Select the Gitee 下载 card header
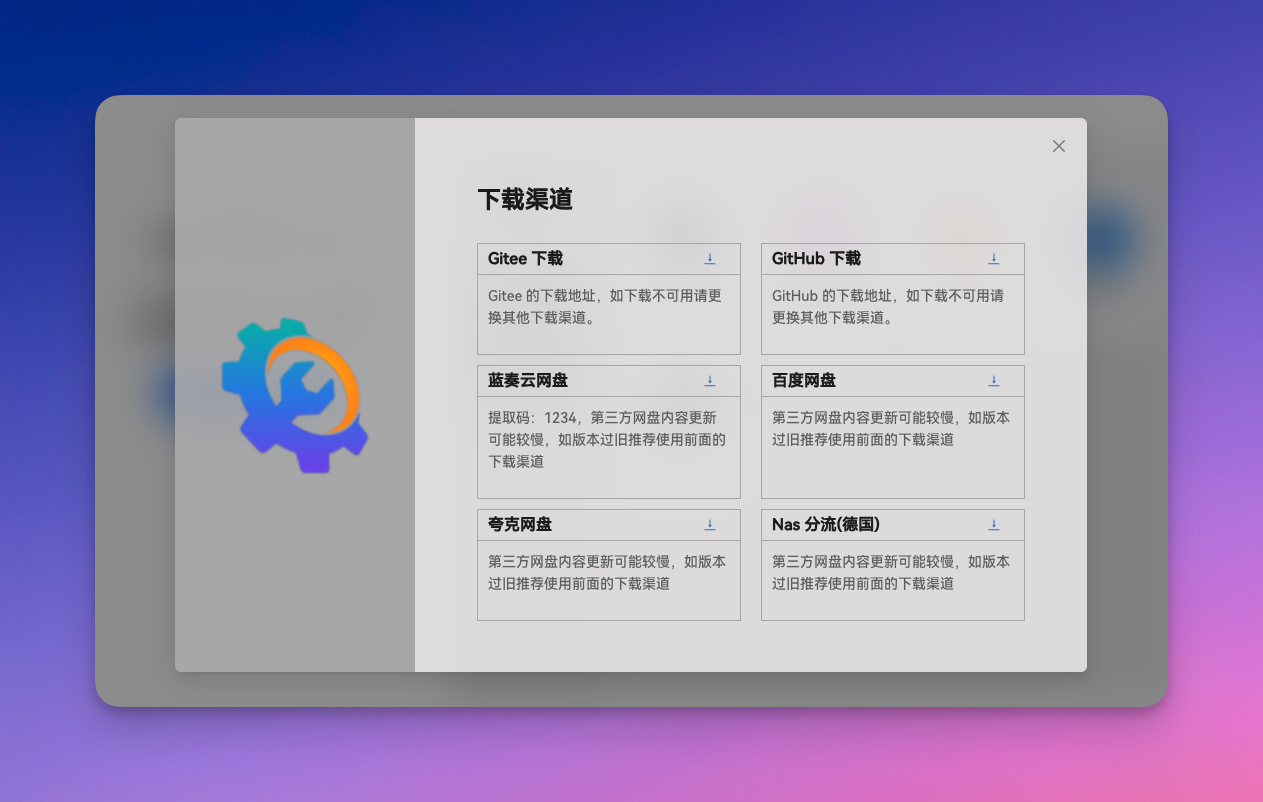The width and height of the screenshot is (1263, 802). 525,258
